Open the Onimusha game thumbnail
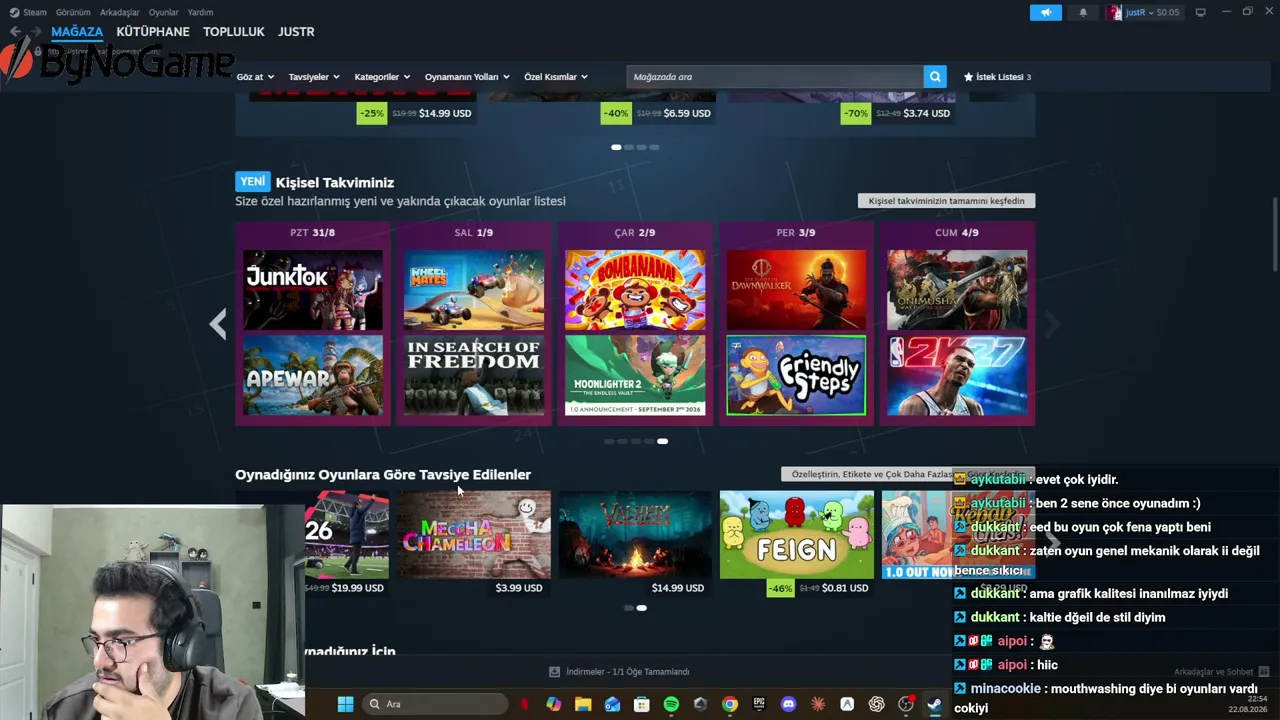 pos(957,290)
